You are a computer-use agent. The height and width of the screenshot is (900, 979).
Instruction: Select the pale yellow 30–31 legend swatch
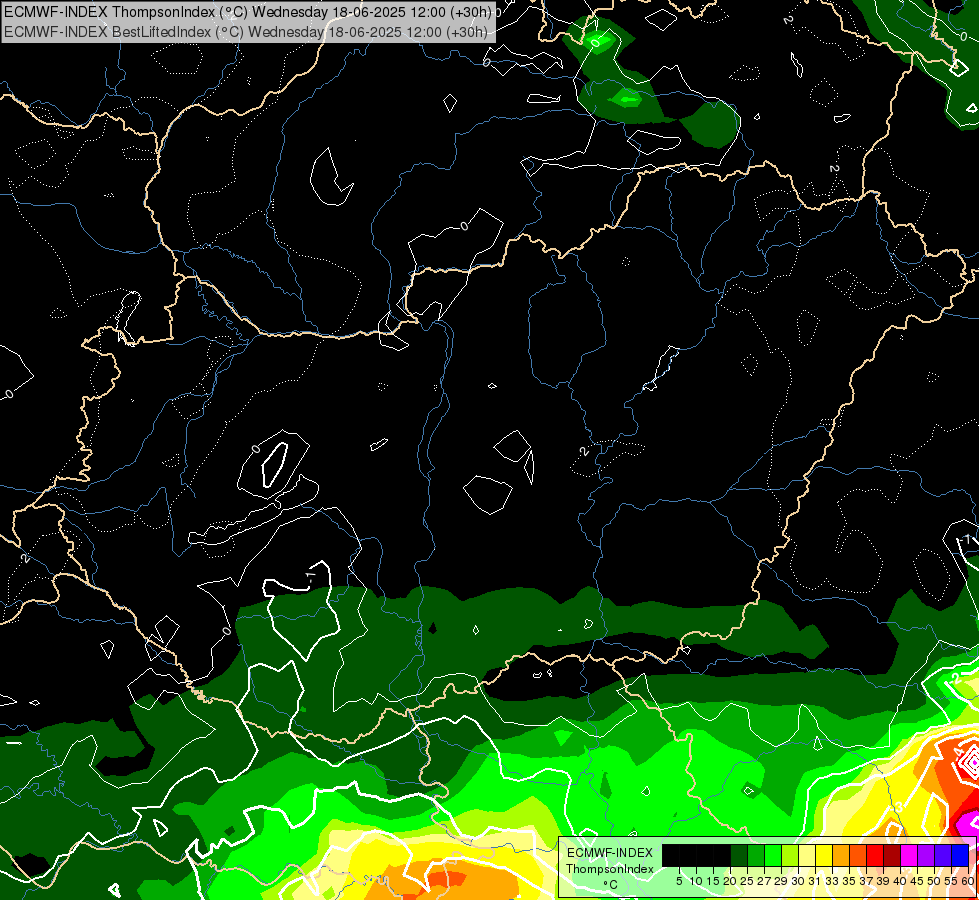tap(807, 856)
